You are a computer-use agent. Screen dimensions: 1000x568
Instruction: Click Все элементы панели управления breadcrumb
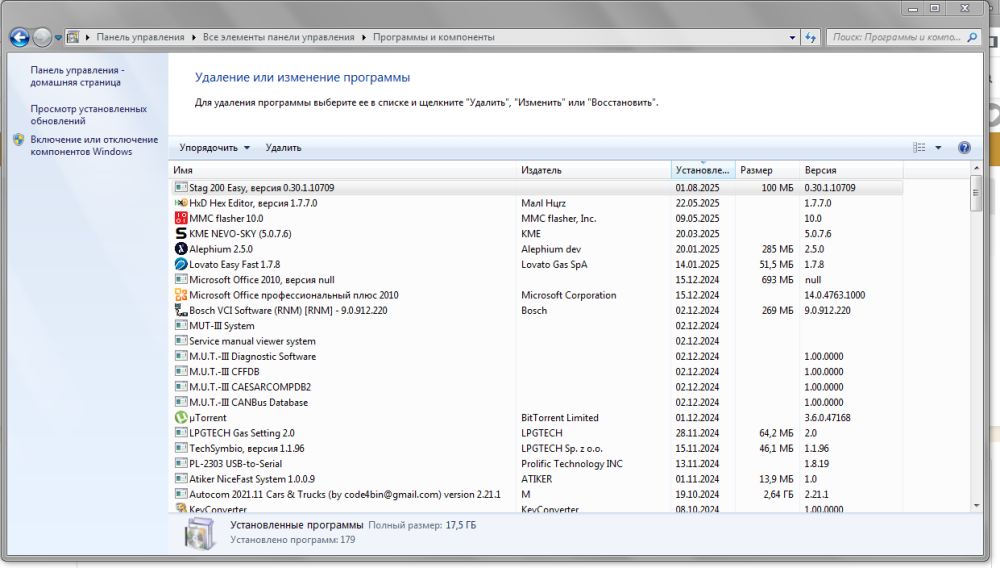(x=278, y=37)
